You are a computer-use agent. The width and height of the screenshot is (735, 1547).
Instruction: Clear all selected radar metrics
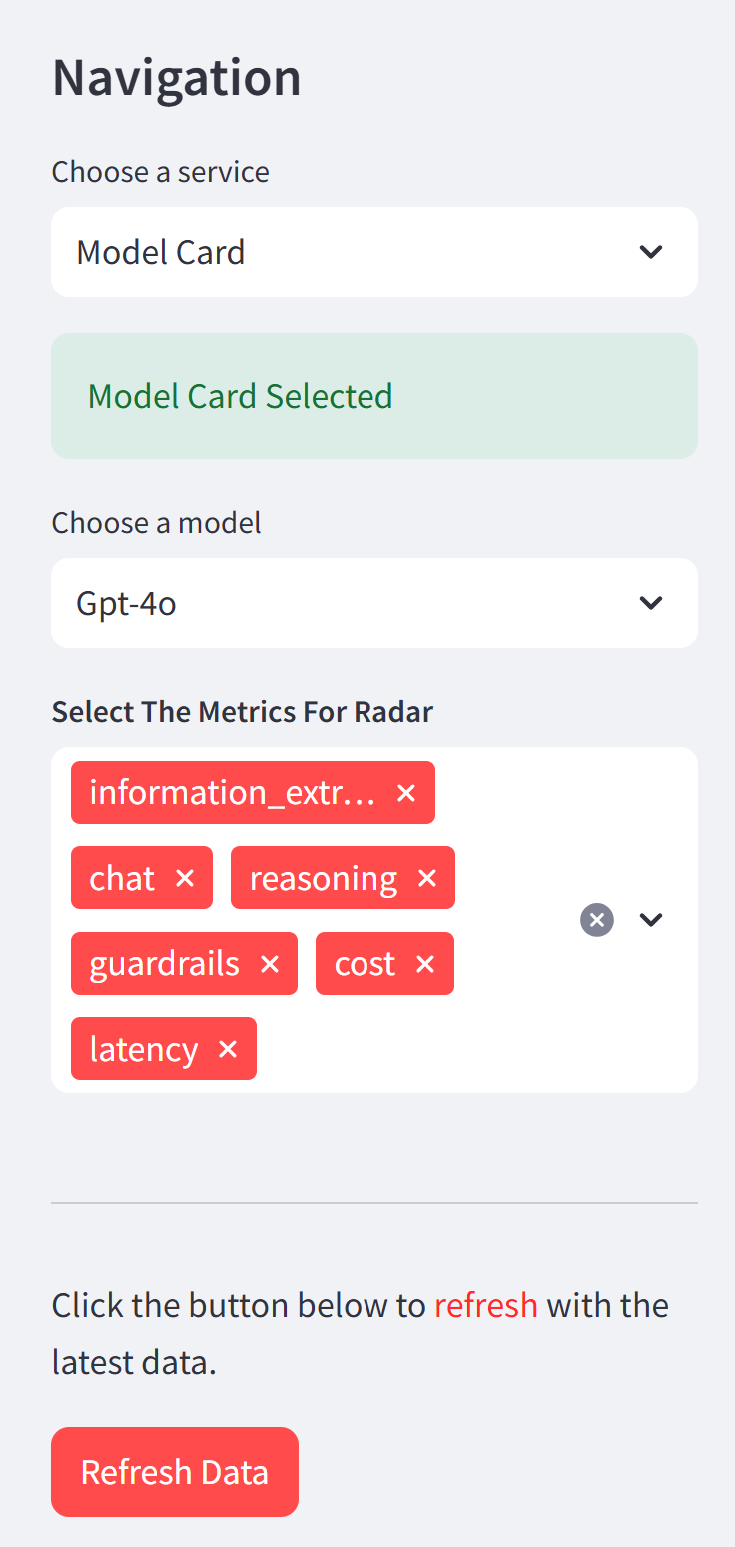coord(597,919)
